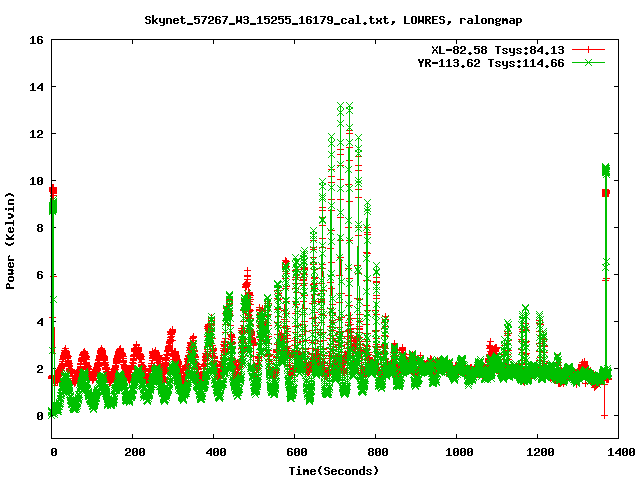Click the x-axis tick label 600
Viewport: 640px width, 480px height.
(x=297, y=452)
